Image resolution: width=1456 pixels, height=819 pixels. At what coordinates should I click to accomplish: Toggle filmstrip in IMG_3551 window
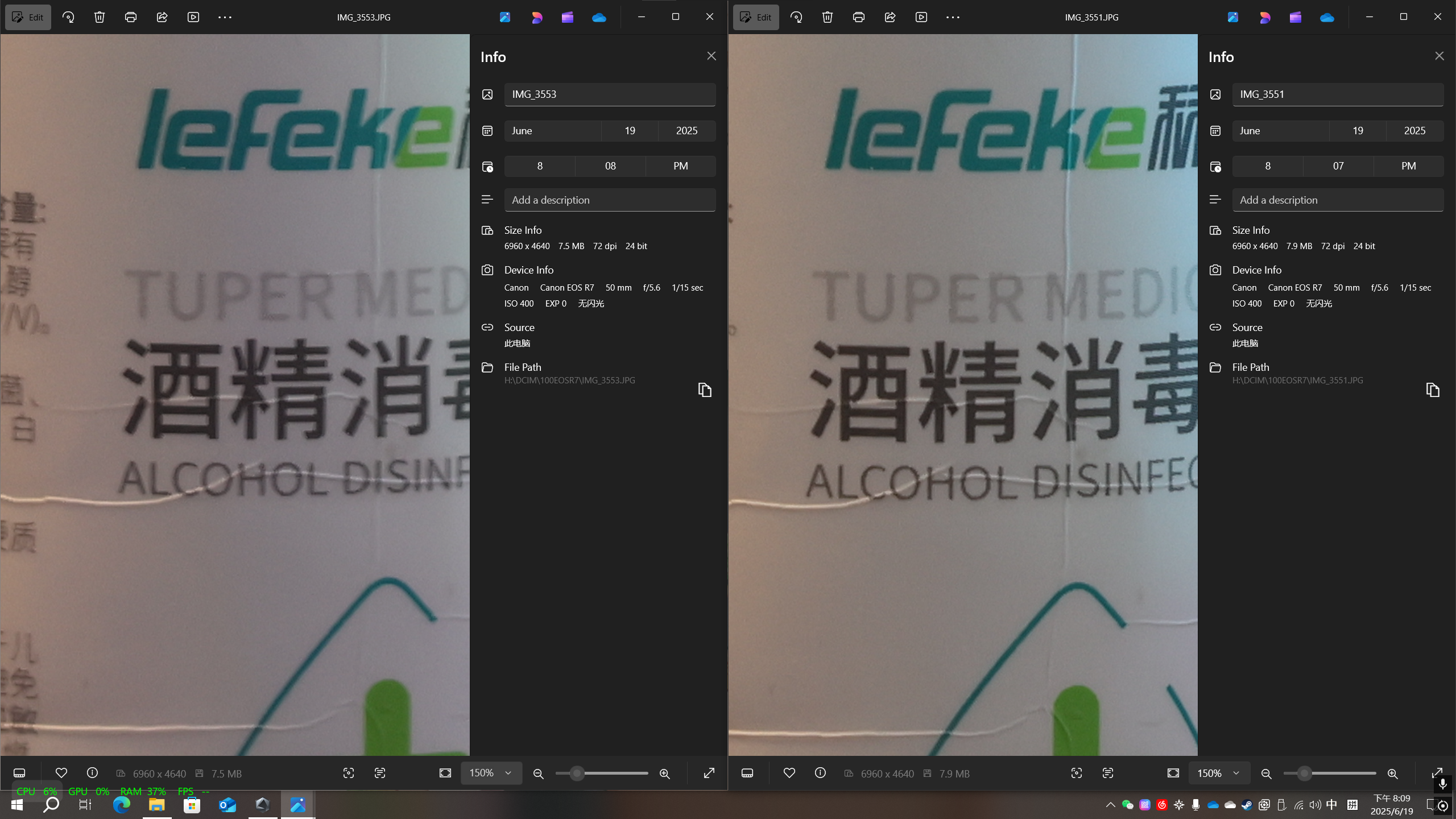747,773
